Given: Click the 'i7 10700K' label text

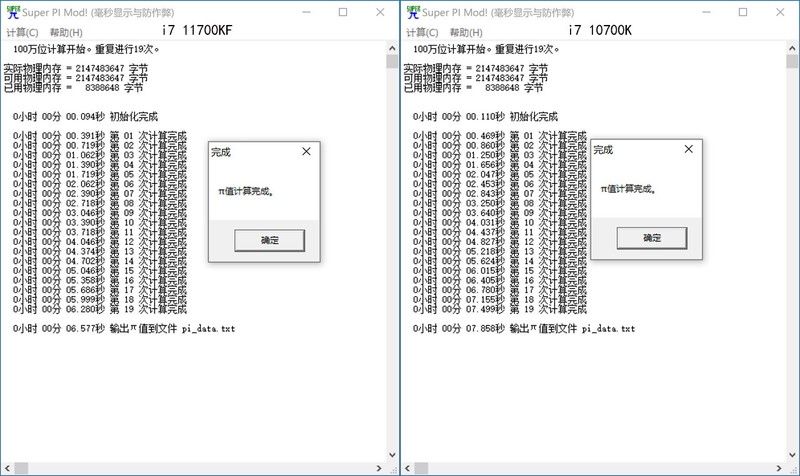Looking at the screenshot, I should click(x=600, y=31).
